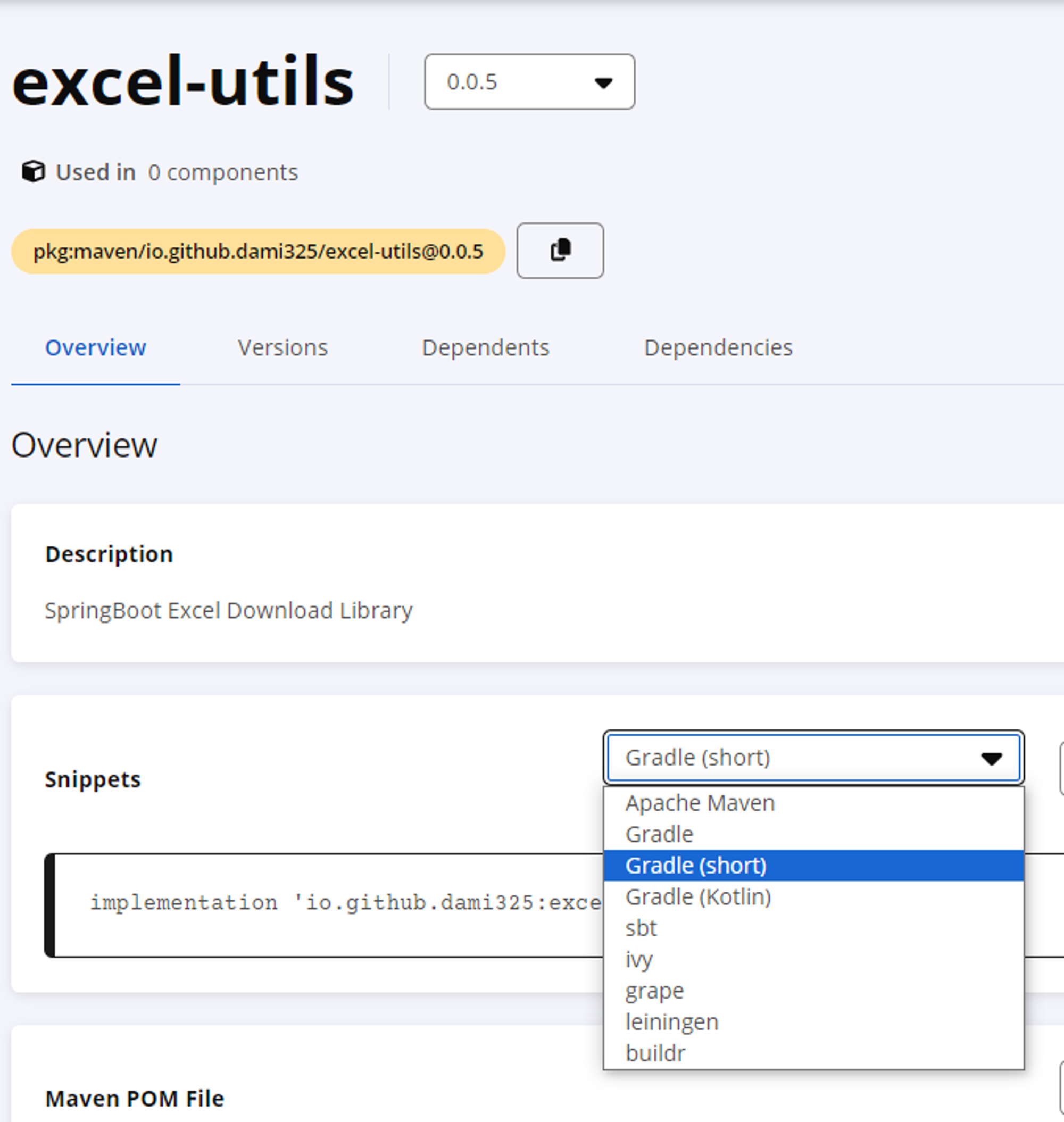Click the excel-utils page title

182,80
